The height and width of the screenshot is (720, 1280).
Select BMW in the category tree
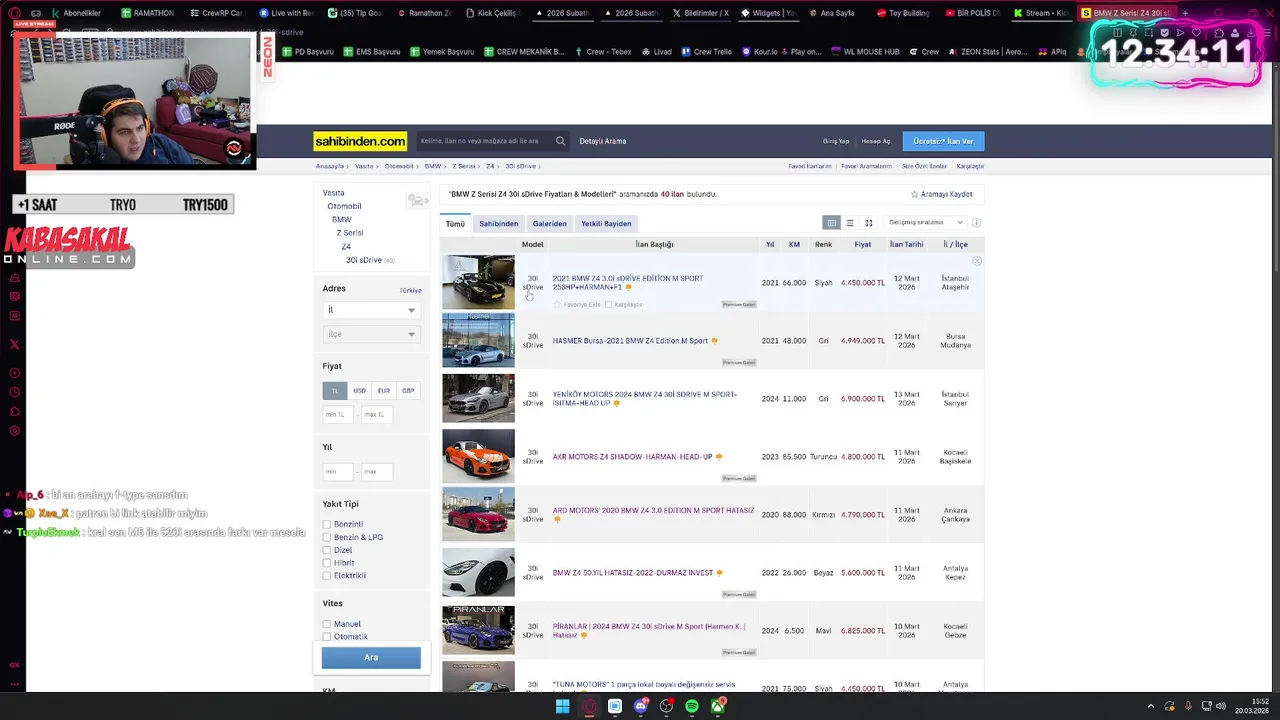coord(341,219)
